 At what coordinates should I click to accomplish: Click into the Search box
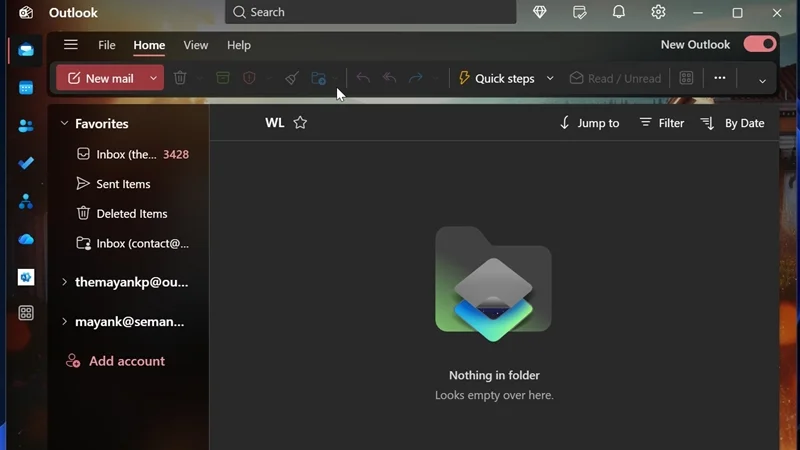370,12
